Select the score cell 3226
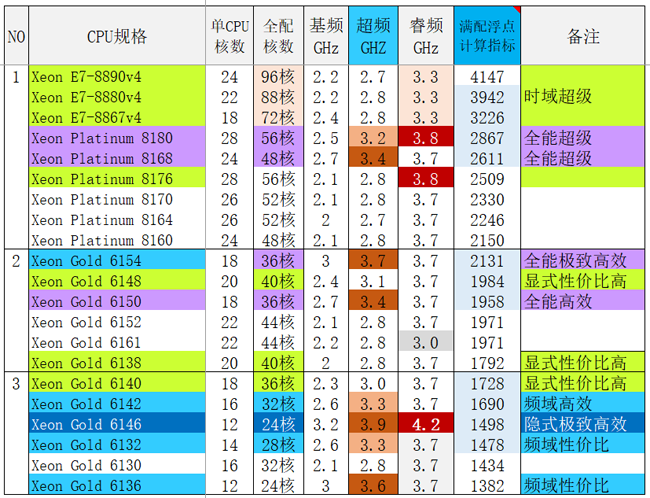The width and height of the screenshot is (650, 498). (487, 117)
